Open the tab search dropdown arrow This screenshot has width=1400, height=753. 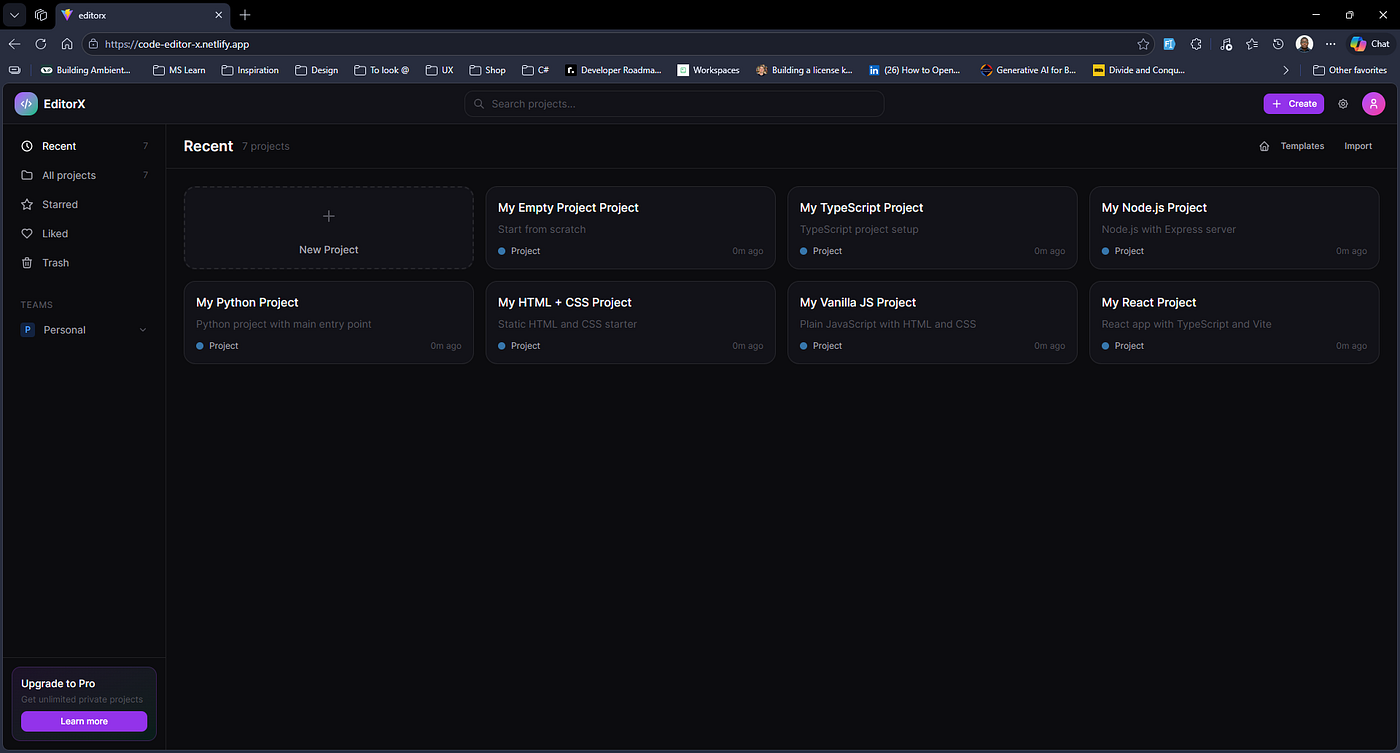14,15
